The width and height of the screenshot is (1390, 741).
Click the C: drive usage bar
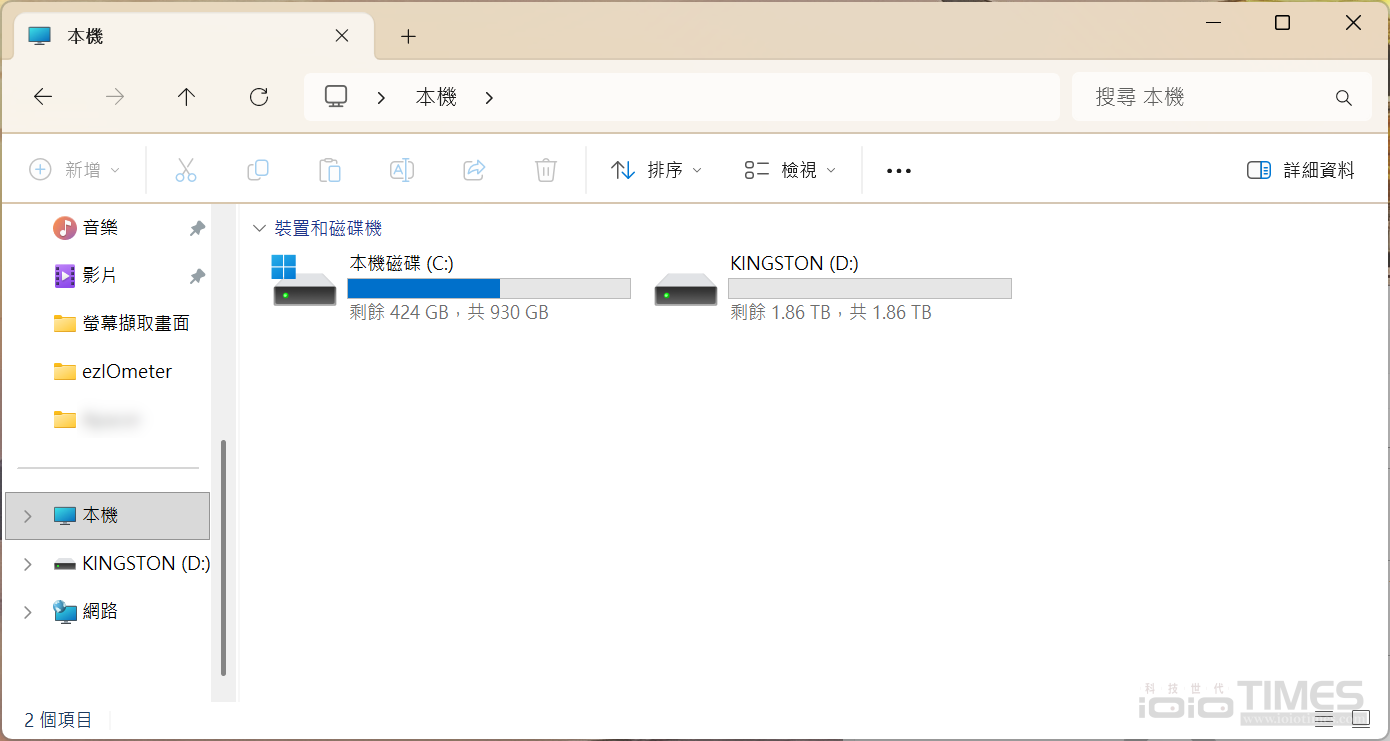pos(488,288)
